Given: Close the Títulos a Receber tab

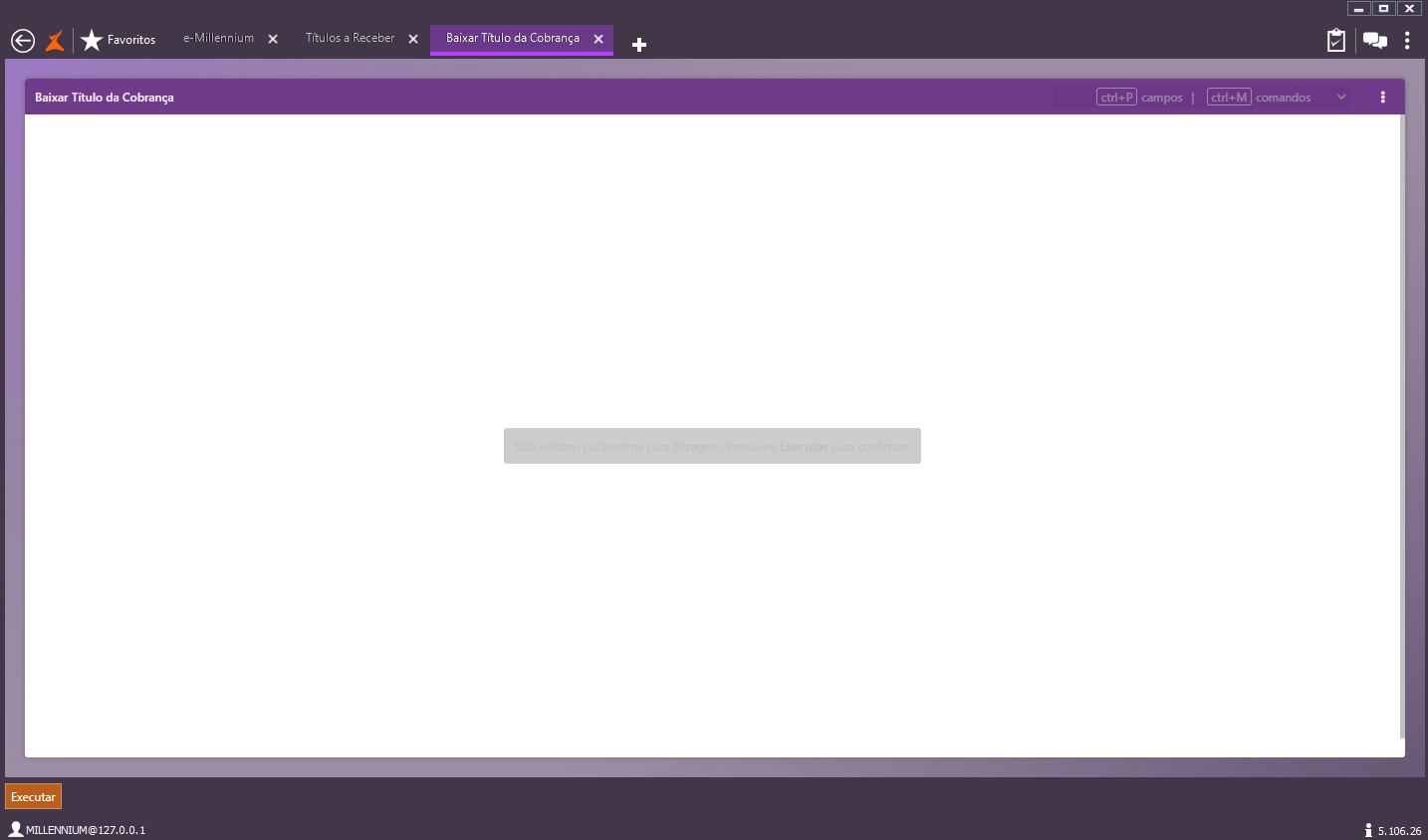Looking at the screenshot, I should coord(413,39).
